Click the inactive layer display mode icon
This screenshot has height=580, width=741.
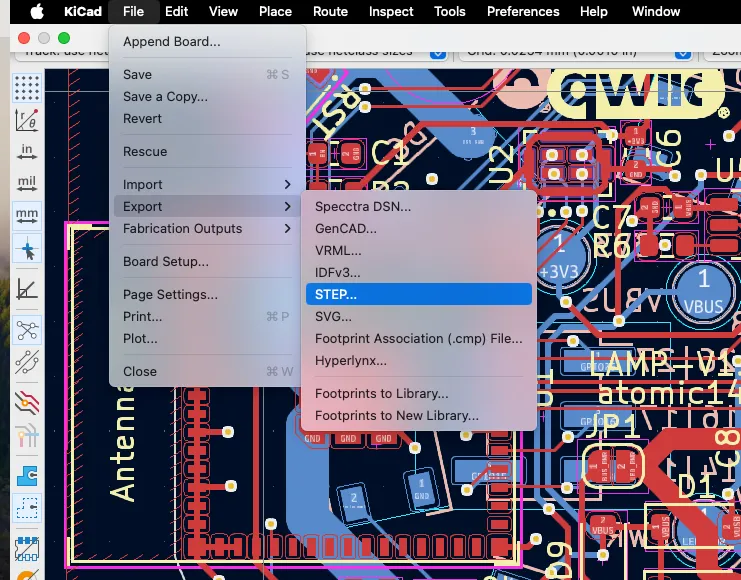tap(26, 401)
